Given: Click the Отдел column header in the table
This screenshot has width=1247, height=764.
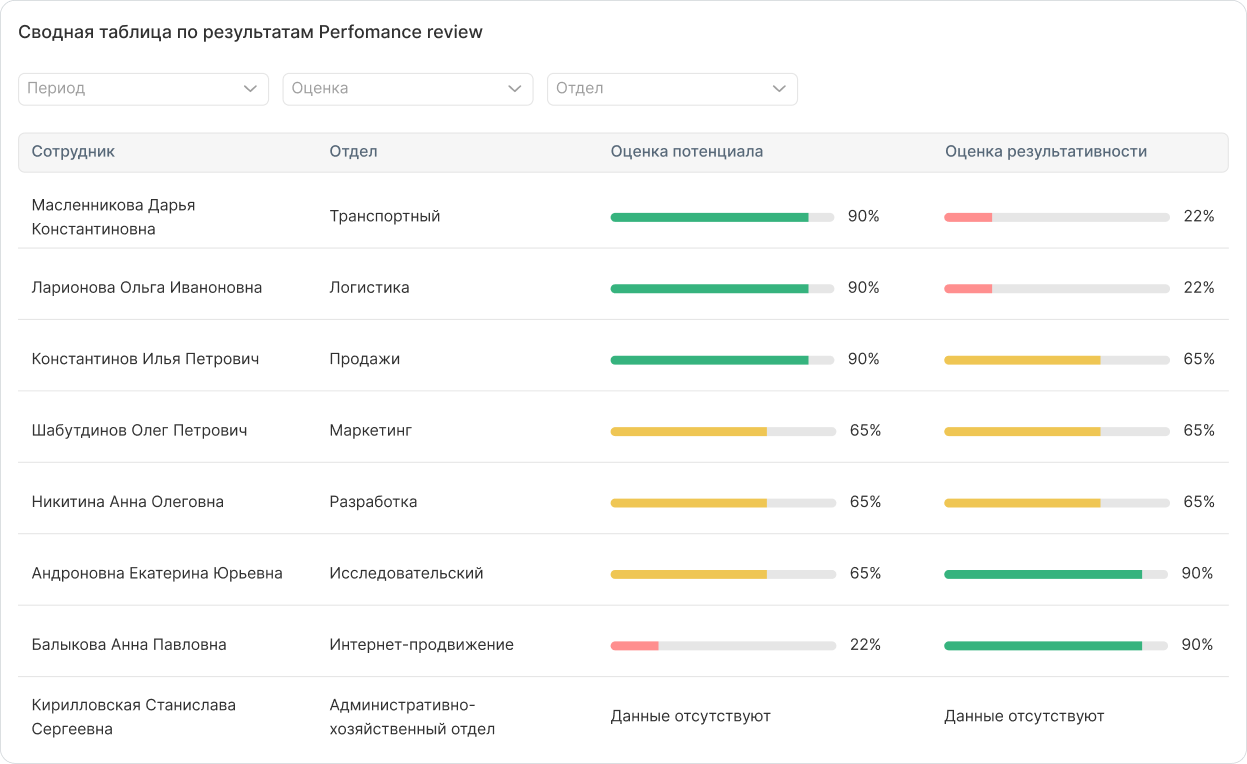Looking at the screenshot, I should pyautogui.click(x=353, y=152).
